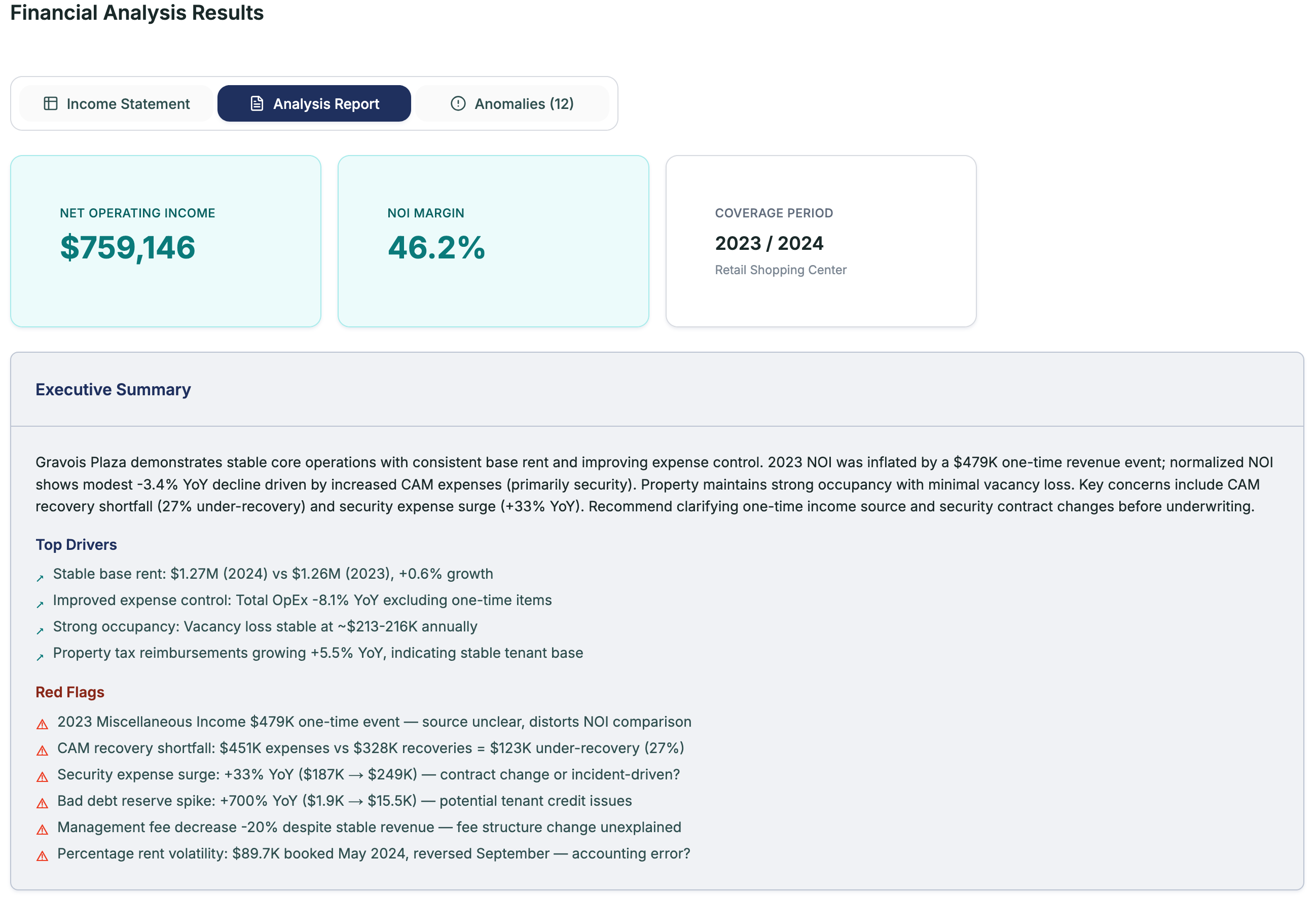Click the warning triangle beside CAM recovery shortfall
The image size is (1316, 897).
click(42, 750)
